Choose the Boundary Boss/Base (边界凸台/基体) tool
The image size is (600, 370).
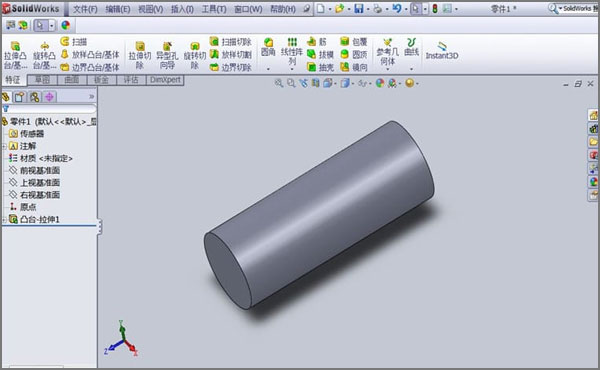click(x=90, y=67)
